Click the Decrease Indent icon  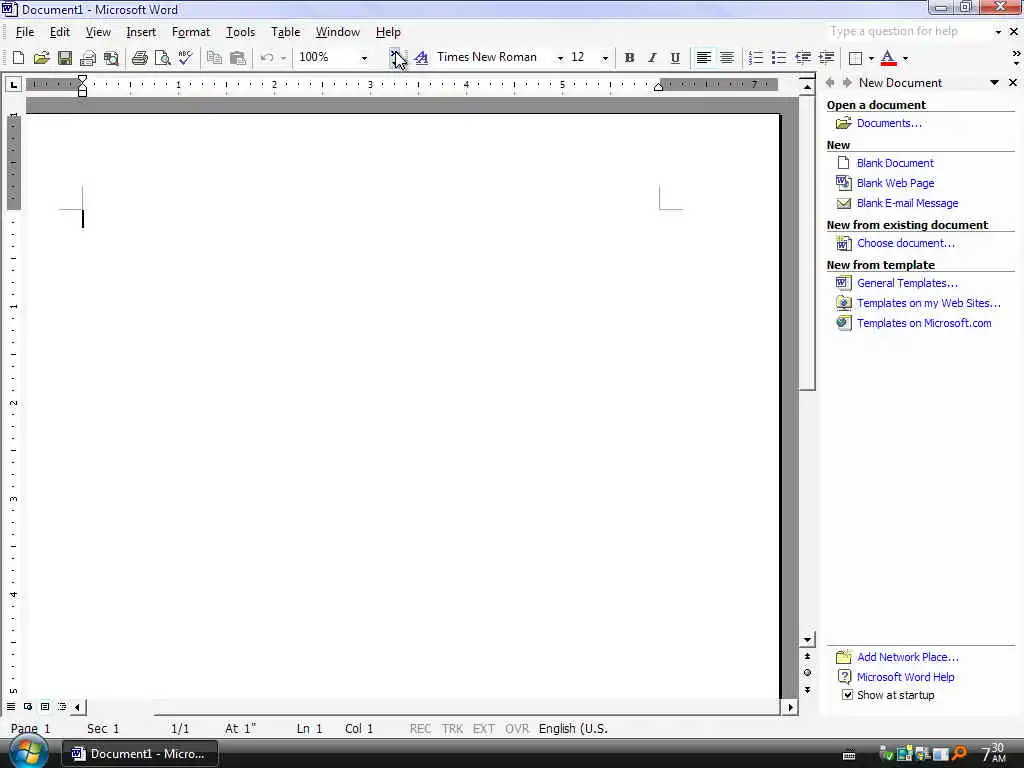pos(803,57)
